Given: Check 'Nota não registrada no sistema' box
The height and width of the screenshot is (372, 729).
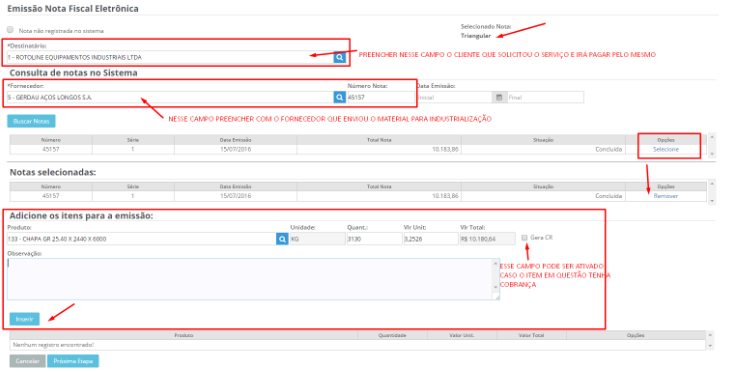Looking at the screenshot, I should pyautogui.click(x=10, y=30).
